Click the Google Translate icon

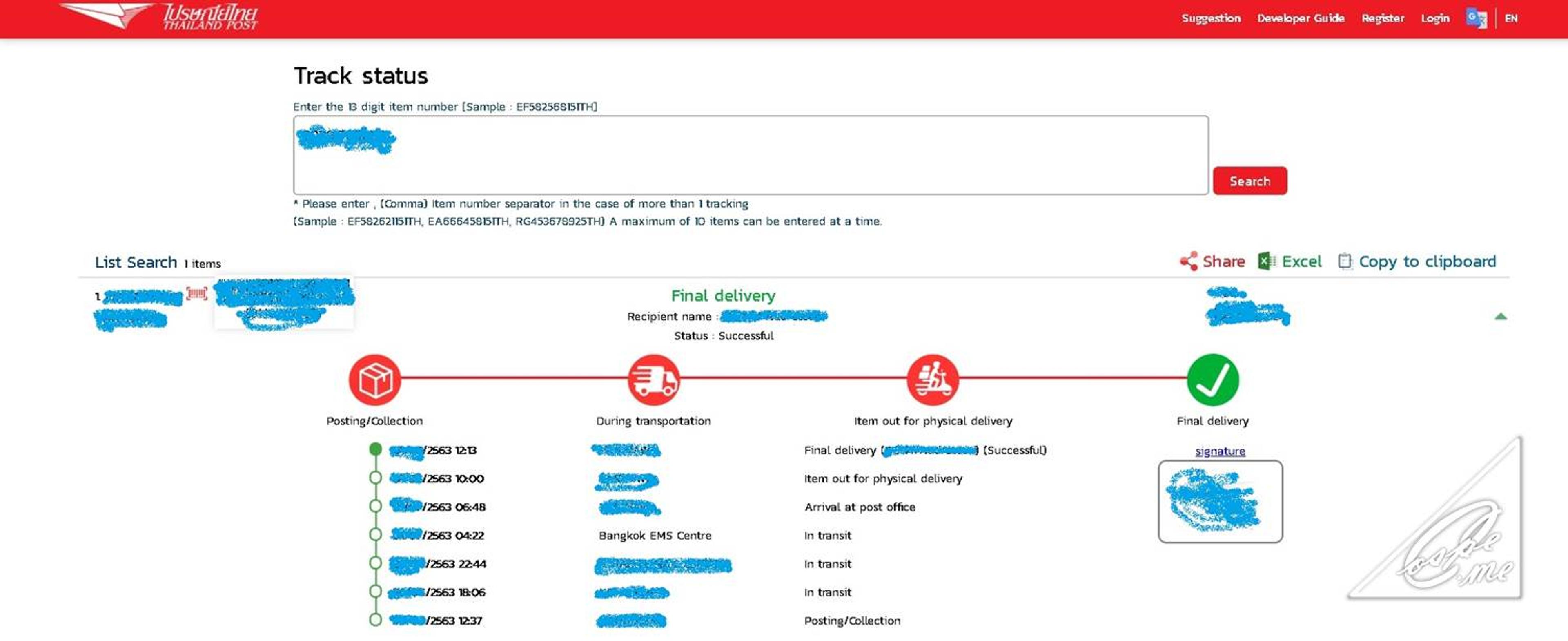[x=1475, y=18]
